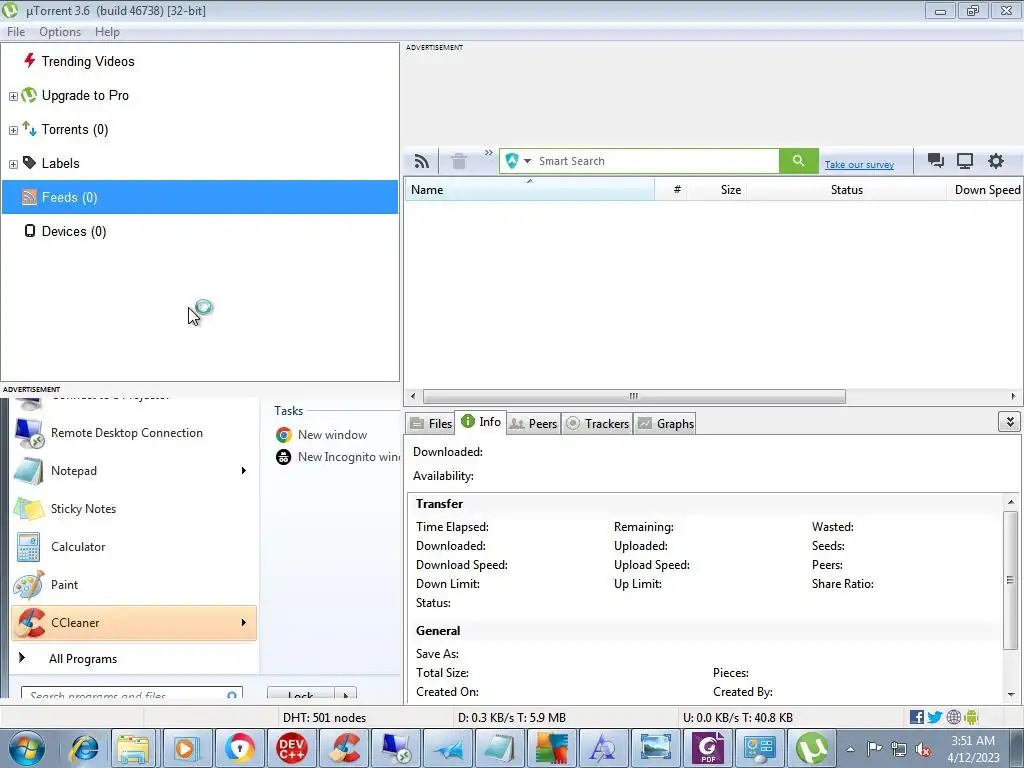Viewport: 1024px width, 768px height.
Task: Click the torrent list horizontal scrollbar thumb
Action: point(634,396)
